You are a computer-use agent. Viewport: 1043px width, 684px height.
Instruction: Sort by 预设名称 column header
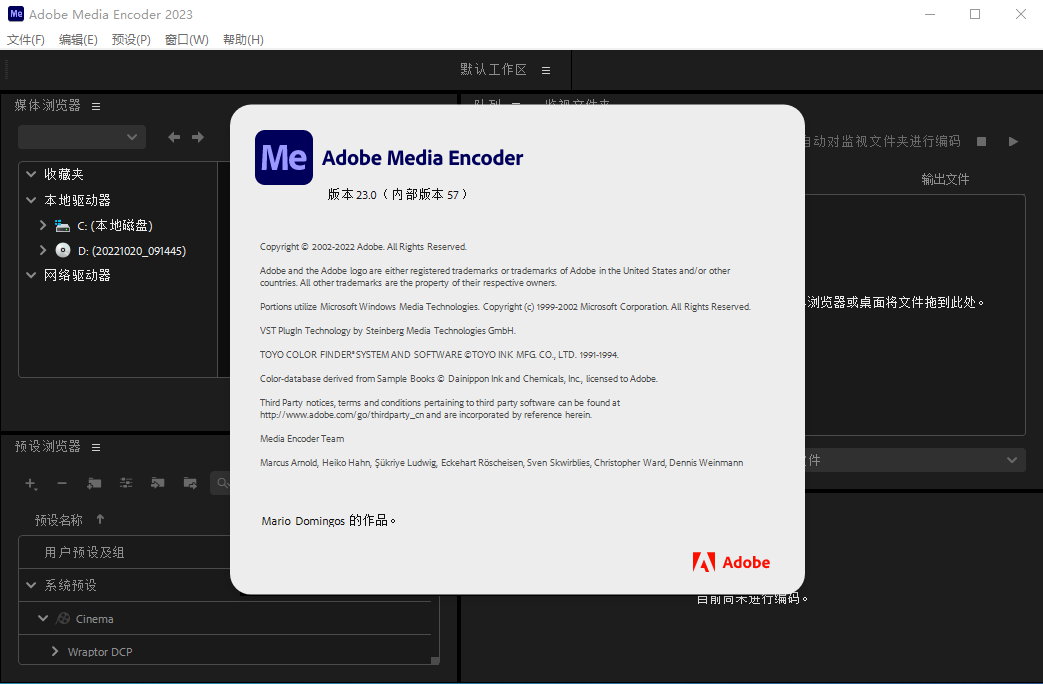(x=59, y=520)
